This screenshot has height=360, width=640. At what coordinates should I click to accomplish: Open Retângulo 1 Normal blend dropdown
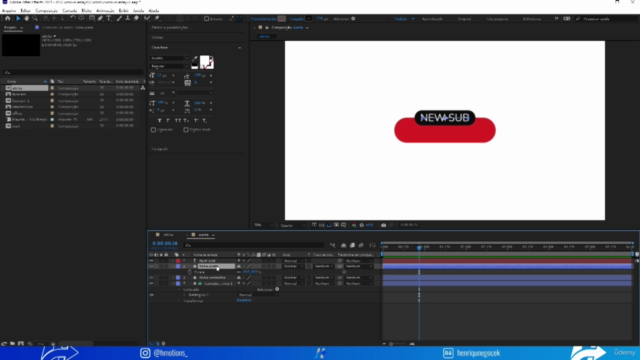257,295
